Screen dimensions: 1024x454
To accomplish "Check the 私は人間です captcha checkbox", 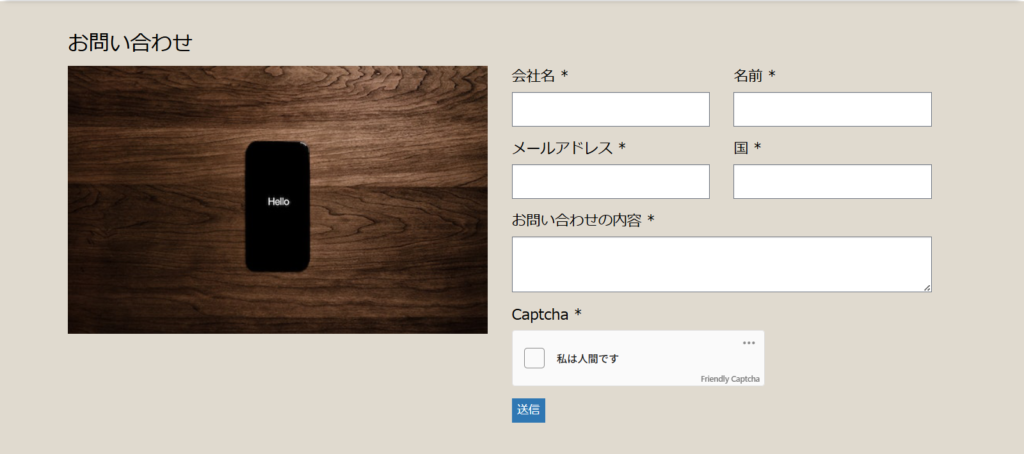I will 534,358.
